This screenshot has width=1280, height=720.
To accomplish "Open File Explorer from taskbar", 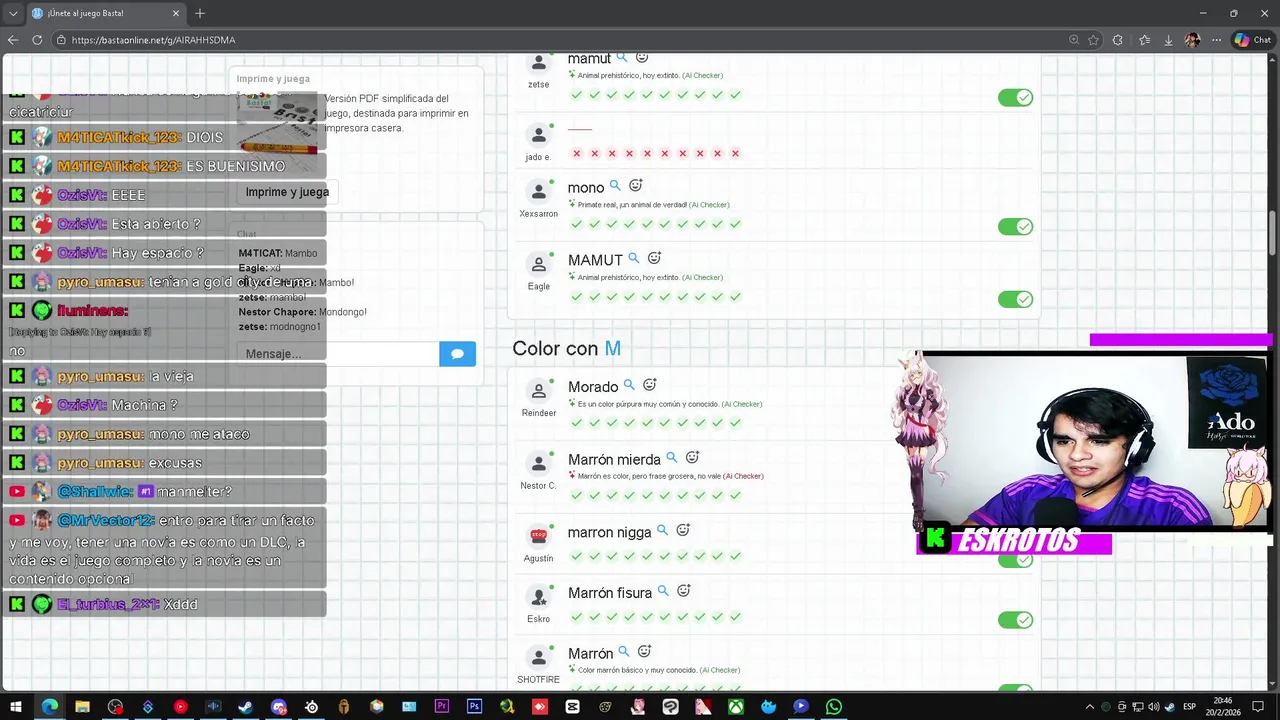I will [x=82, y=707].
